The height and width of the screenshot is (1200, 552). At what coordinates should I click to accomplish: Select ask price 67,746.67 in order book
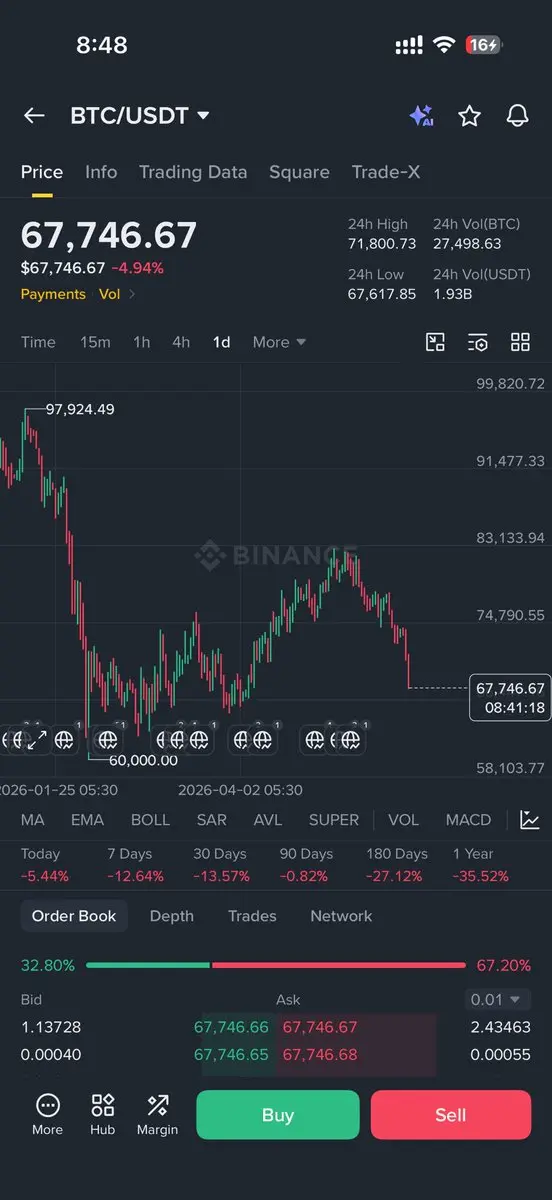[x=320, y=1027]
